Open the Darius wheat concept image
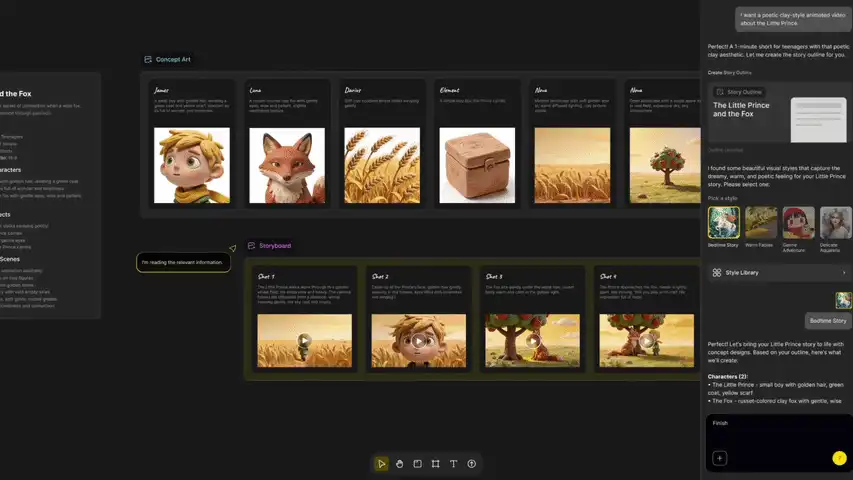853x480 pixels. pyautogui.click(x=382, y=165)
